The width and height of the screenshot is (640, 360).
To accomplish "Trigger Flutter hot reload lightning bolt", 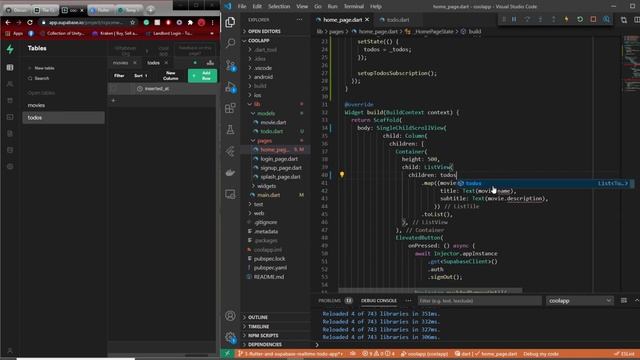I will coord(566,19).
